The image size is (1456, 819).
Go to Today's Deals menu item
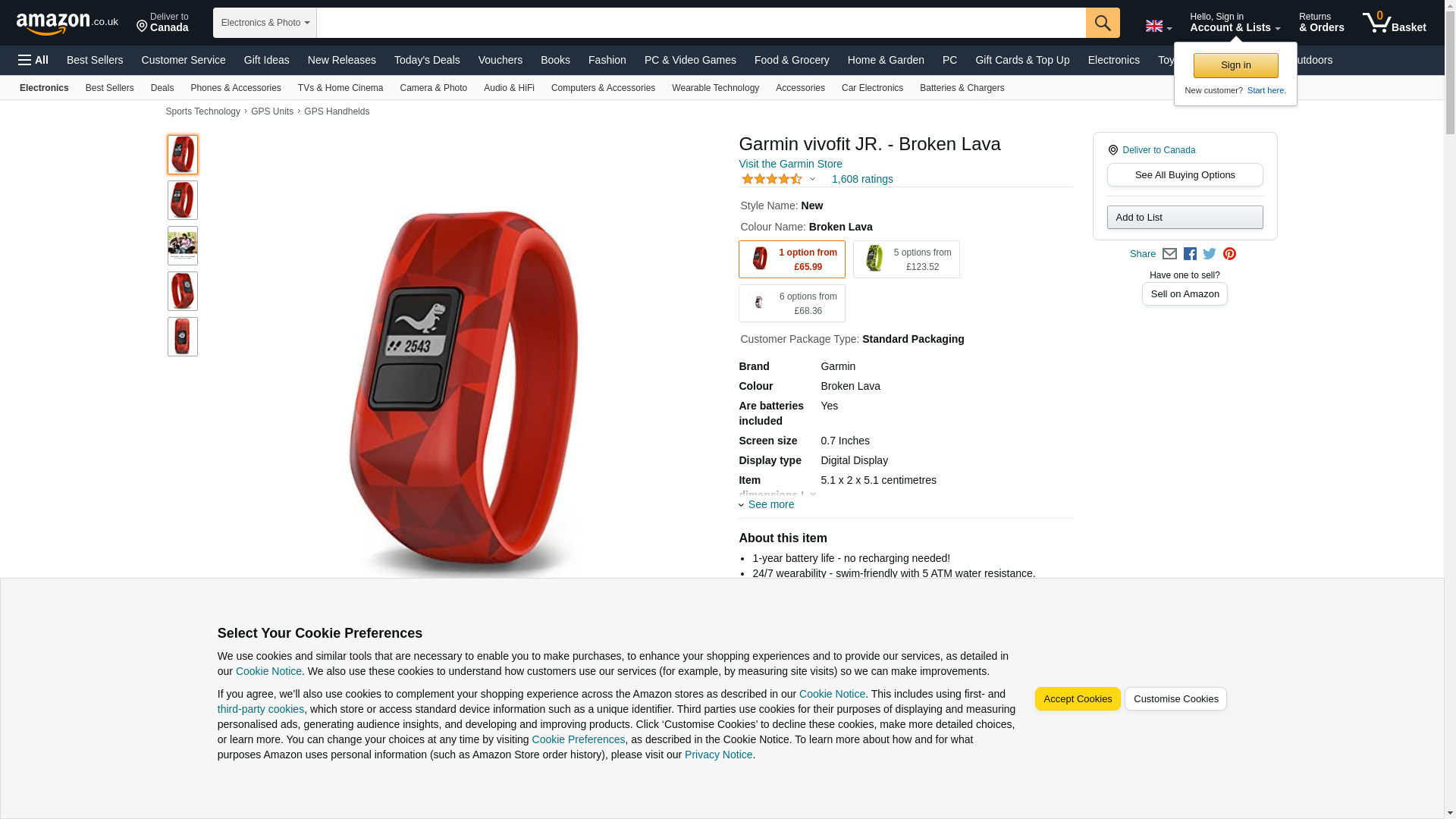[427, 60]
